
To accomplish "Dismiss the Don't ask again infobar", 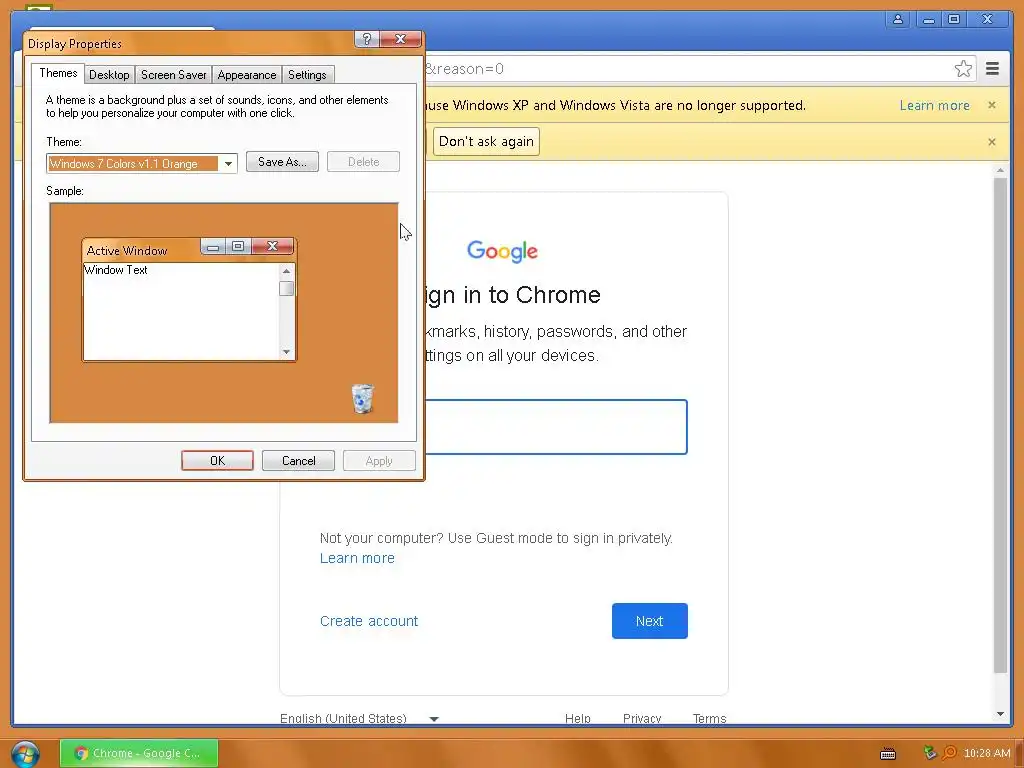I will (991, 142).
